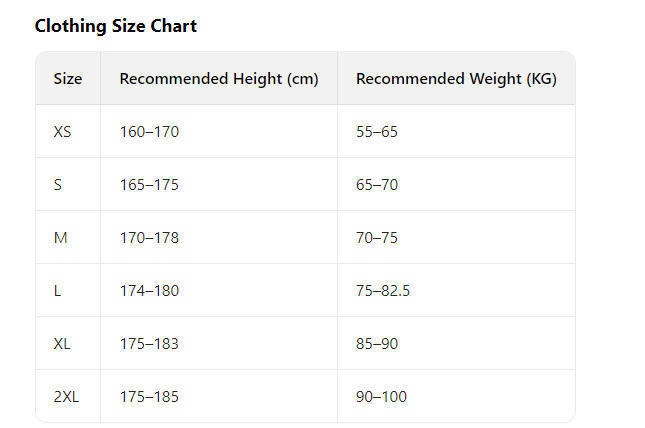Select the 165–175 height value

click(149, 184)
